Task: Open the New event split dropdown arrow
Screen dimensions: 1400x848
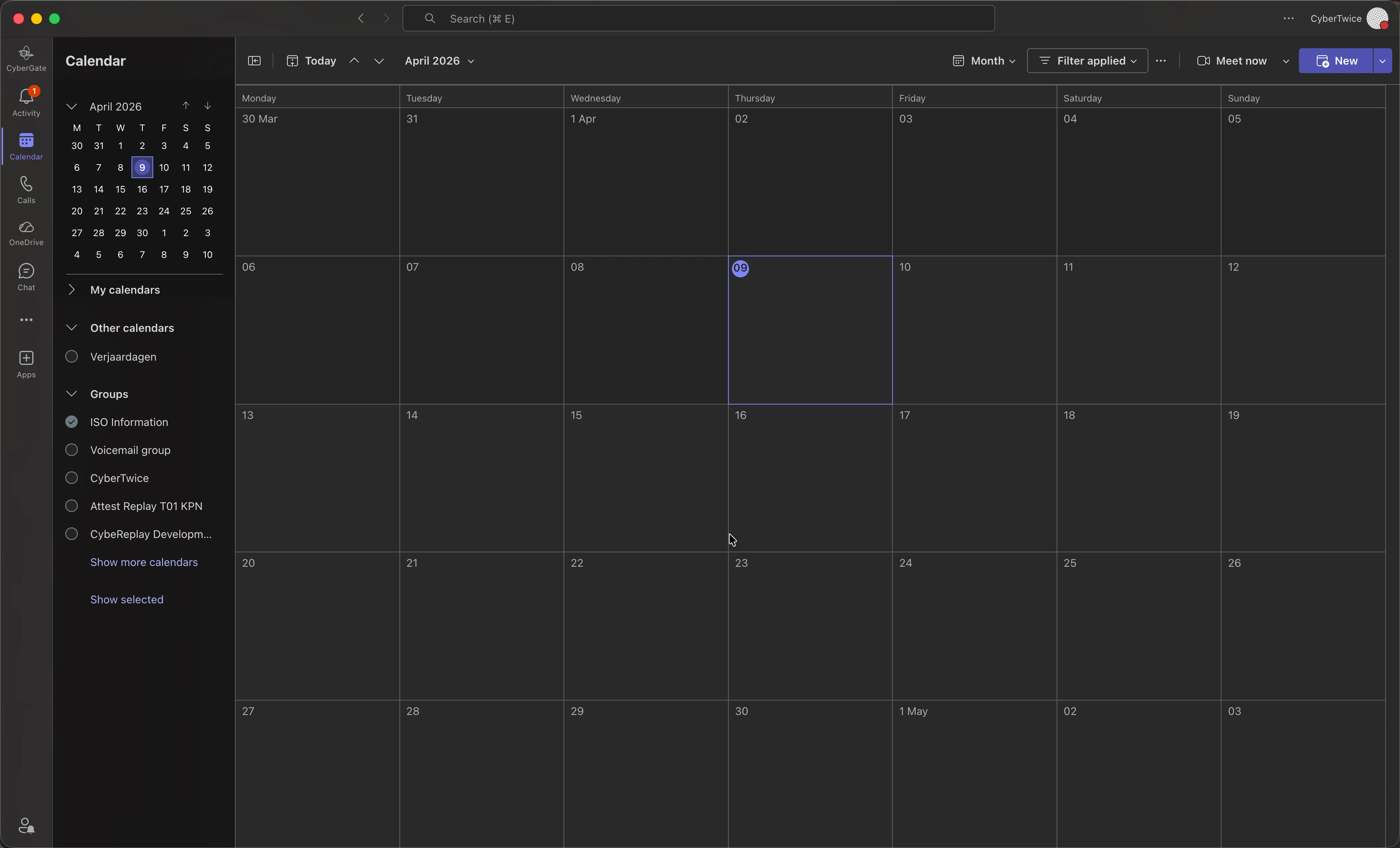Action: tap(1382, 61)
